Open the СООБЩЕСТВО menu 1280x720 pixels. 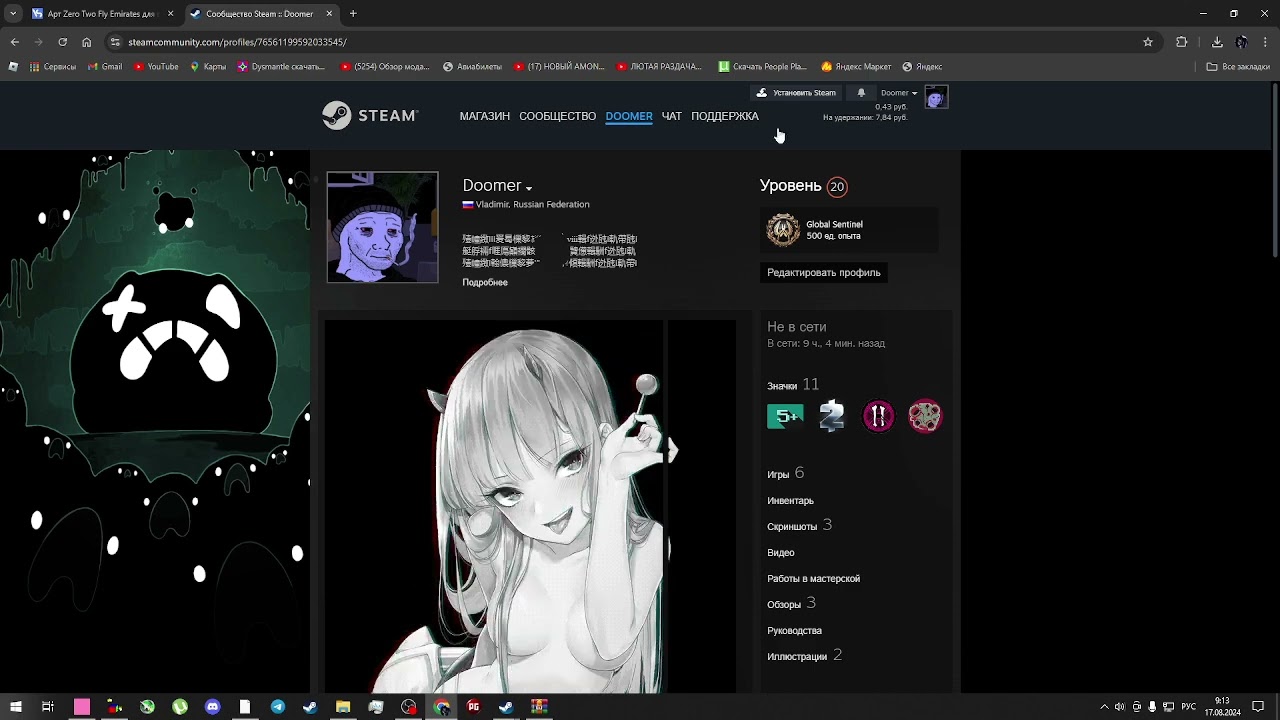(557, 116)
